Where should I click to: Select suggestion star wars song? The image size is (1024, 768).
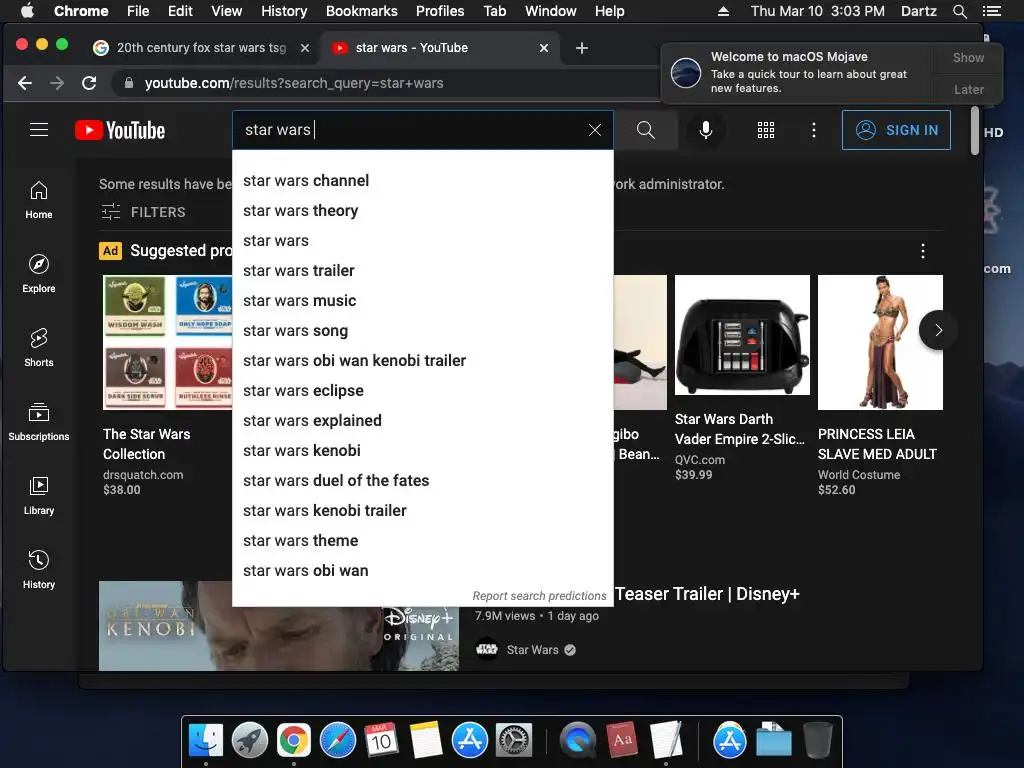[423, 330]
